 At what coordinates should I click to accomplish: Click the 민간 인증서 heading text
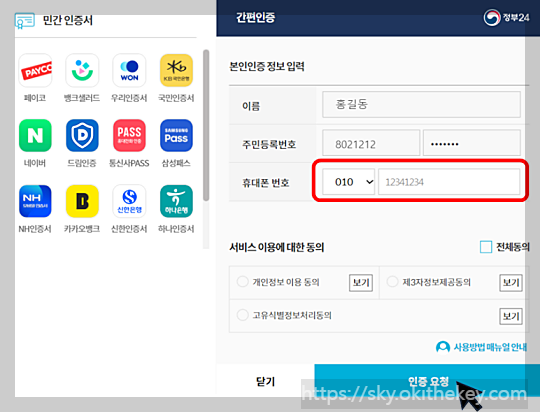(68, 20)
